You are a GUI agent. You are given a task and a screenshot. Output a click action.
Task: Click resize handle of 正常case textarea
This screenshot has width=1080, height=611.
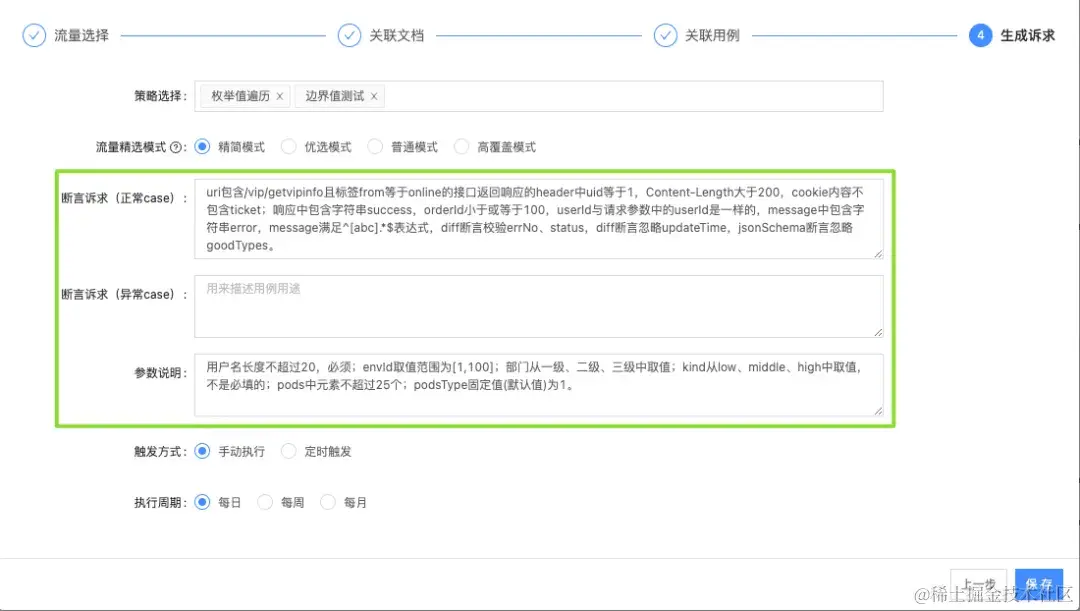coord(878,253)
